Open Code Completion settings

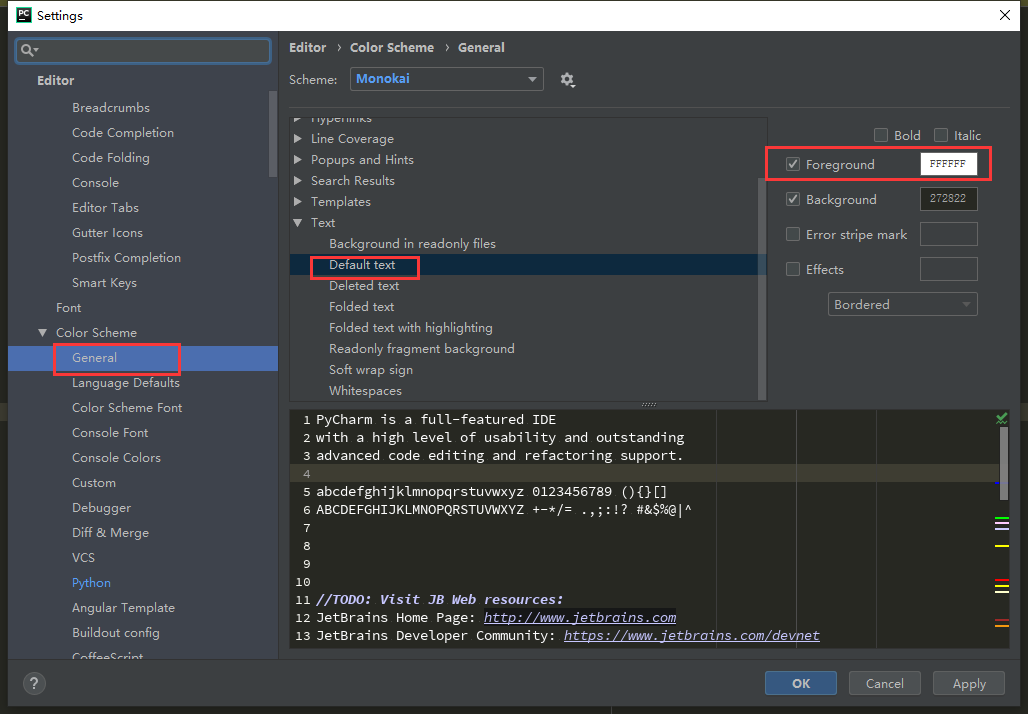123,132
